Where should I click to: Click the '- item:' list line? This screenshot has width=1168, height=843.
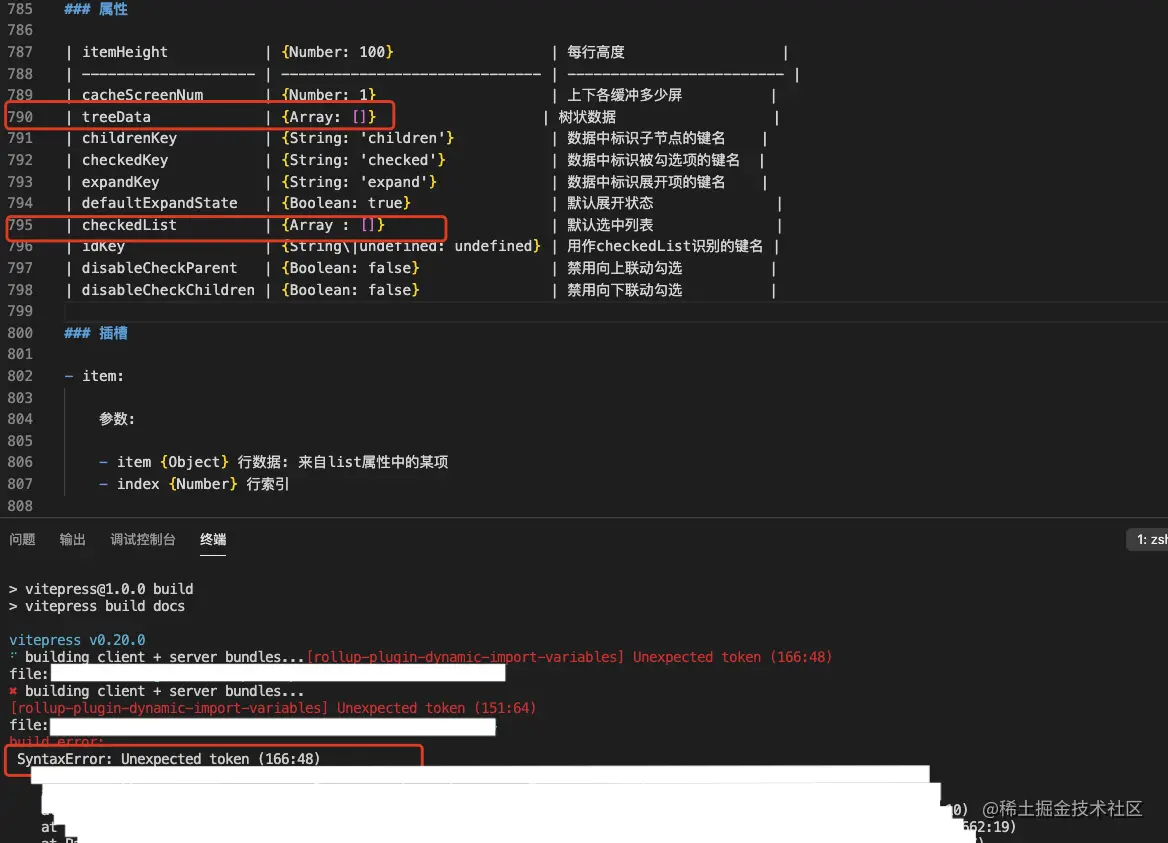(95, 376)
